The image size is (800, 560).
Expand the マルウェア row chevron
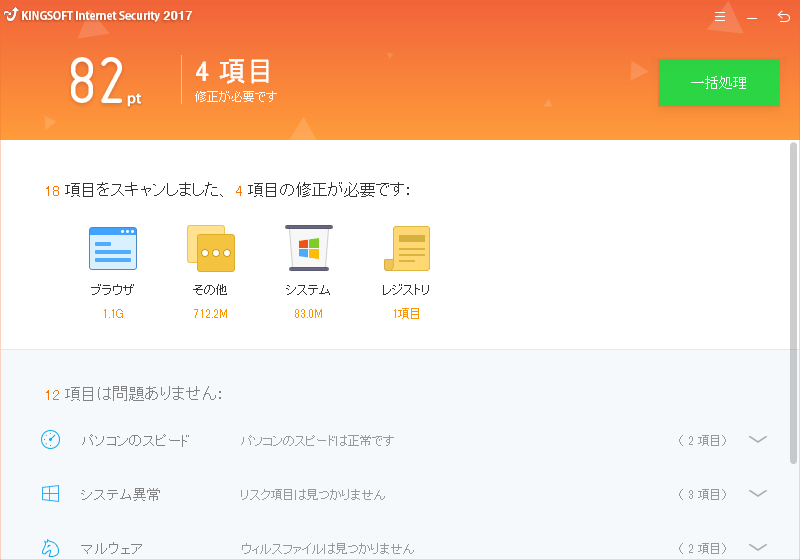[x=758, y=547]
